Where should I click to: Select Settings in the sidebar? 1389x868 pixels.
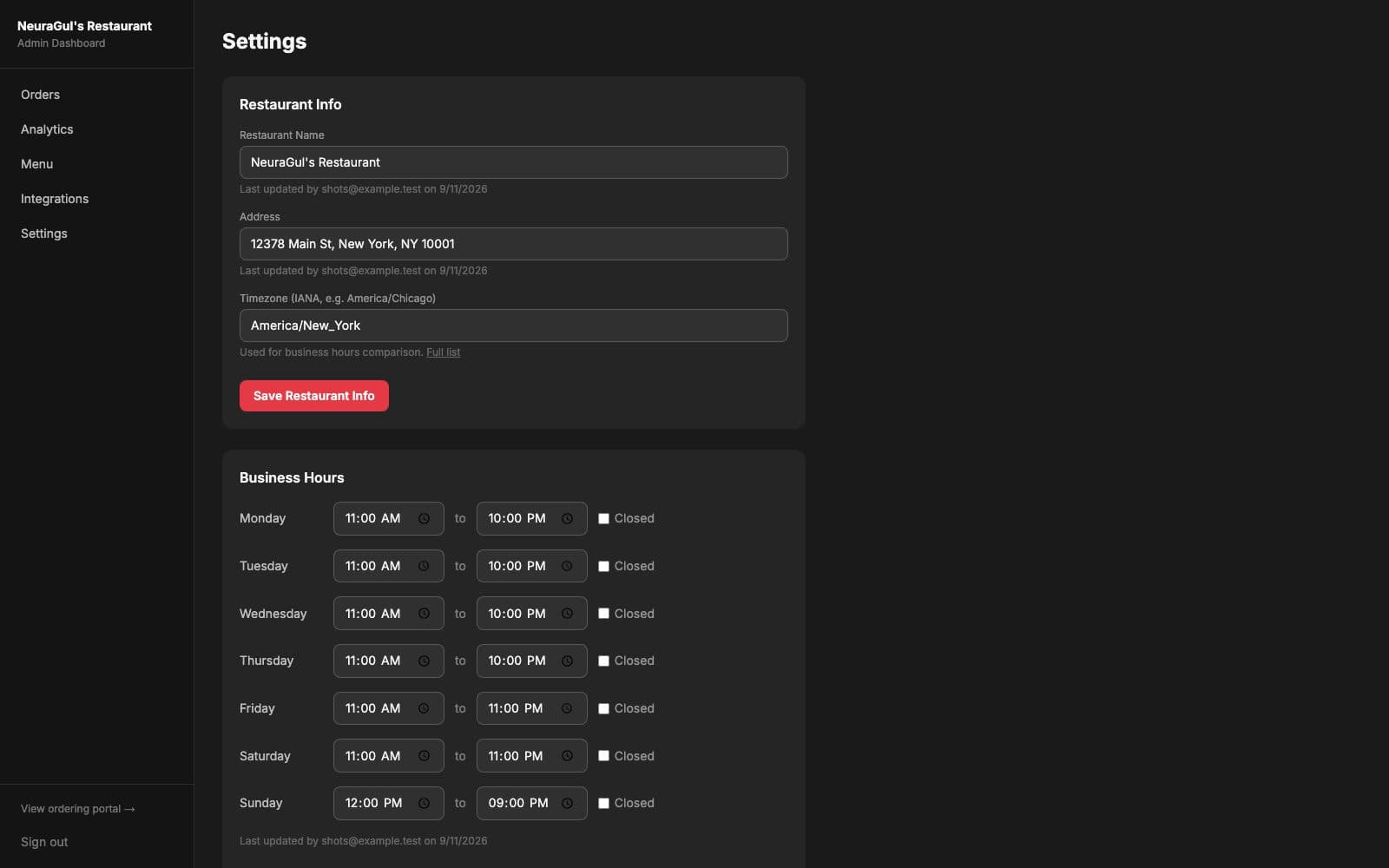44,233
